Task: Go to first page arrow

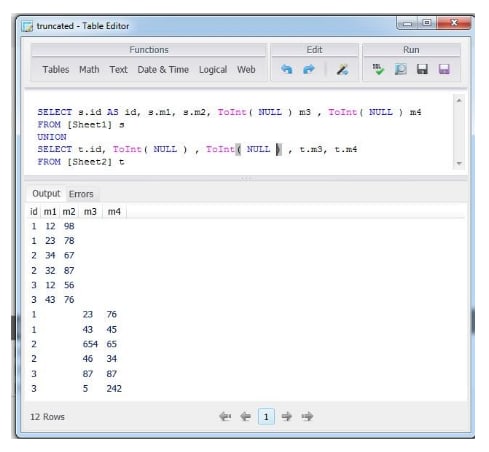Action: pyautogui.click(x=225, y=416)
